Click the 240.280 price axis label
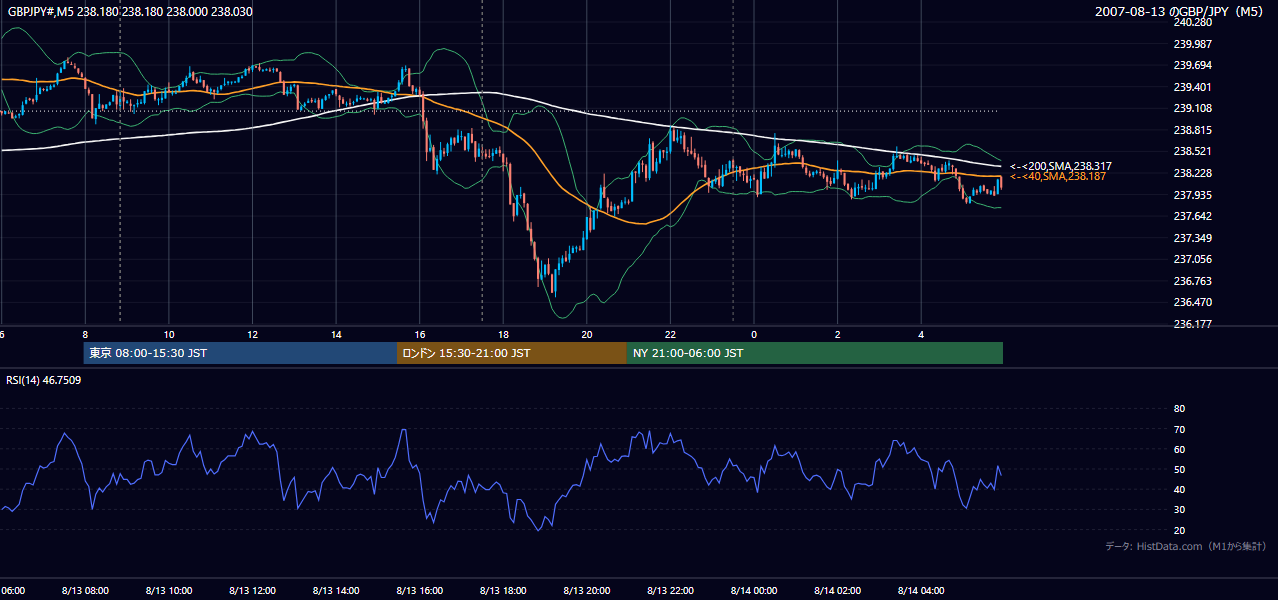Screen dimensions: 1278x600 pyautogui.click(x=1192, y=22)
